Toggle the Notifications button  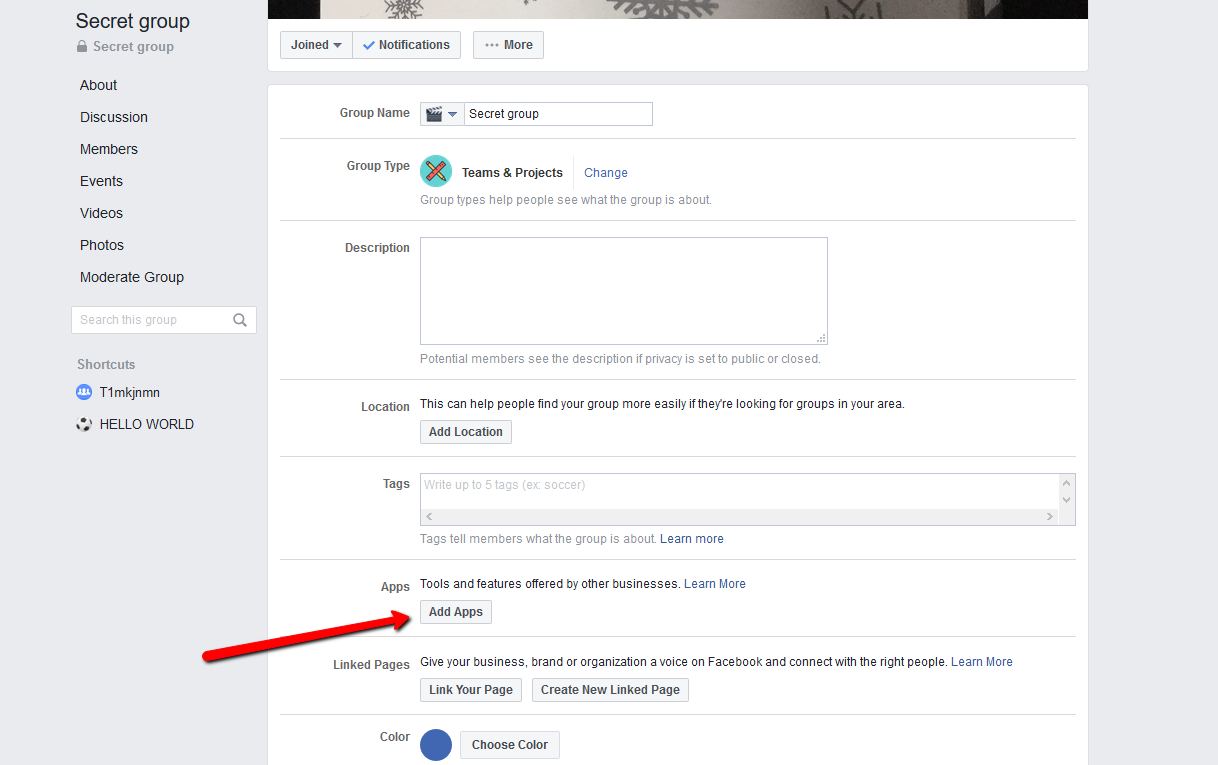[406, 45]
